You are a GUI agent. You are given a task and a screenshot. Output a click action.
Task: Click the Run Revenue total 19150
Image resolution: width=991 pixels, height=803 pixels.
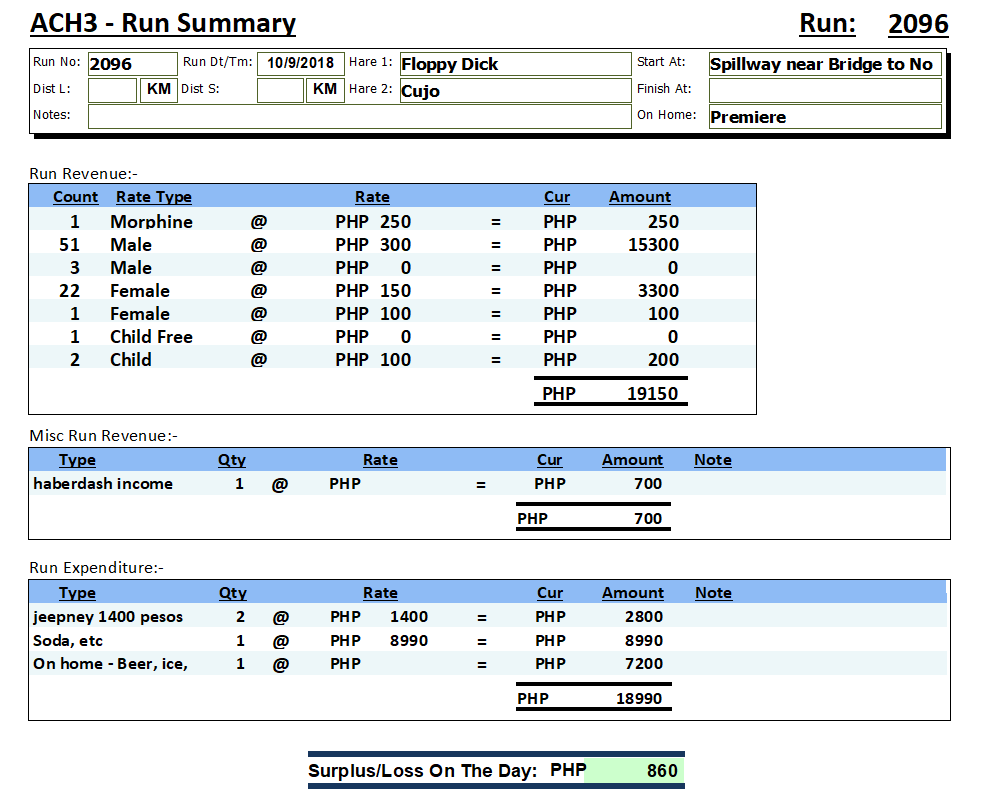(x=652, y=394)
